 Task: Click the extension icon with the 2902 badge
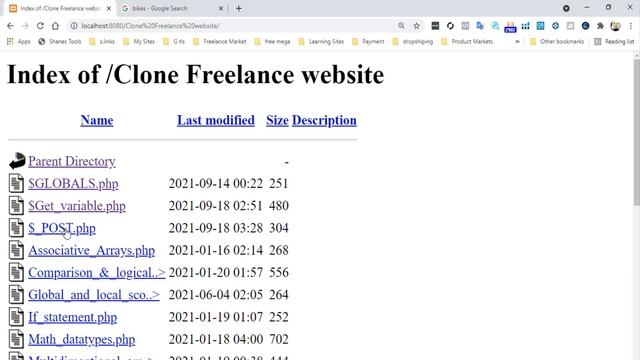click(x=510, y=27)
